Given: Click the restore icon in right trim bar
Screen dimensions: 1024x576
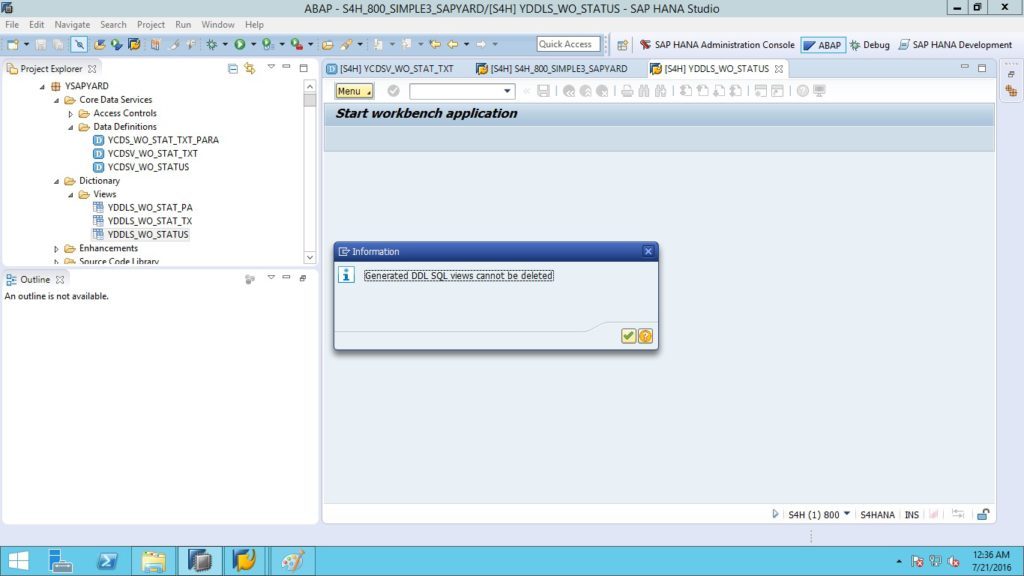Looking at the screenshot, I should point(1011,74).
